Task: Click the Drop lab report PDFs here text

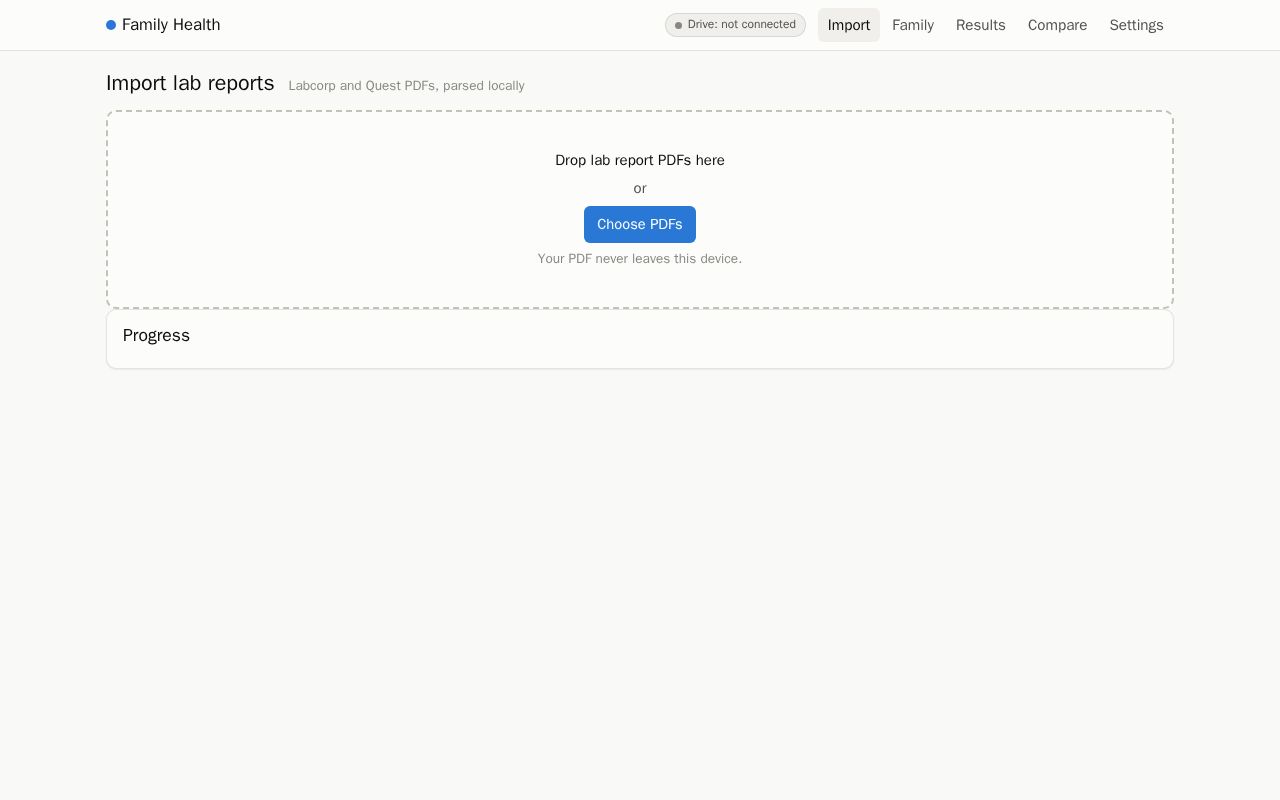Action: pos(640,160)
